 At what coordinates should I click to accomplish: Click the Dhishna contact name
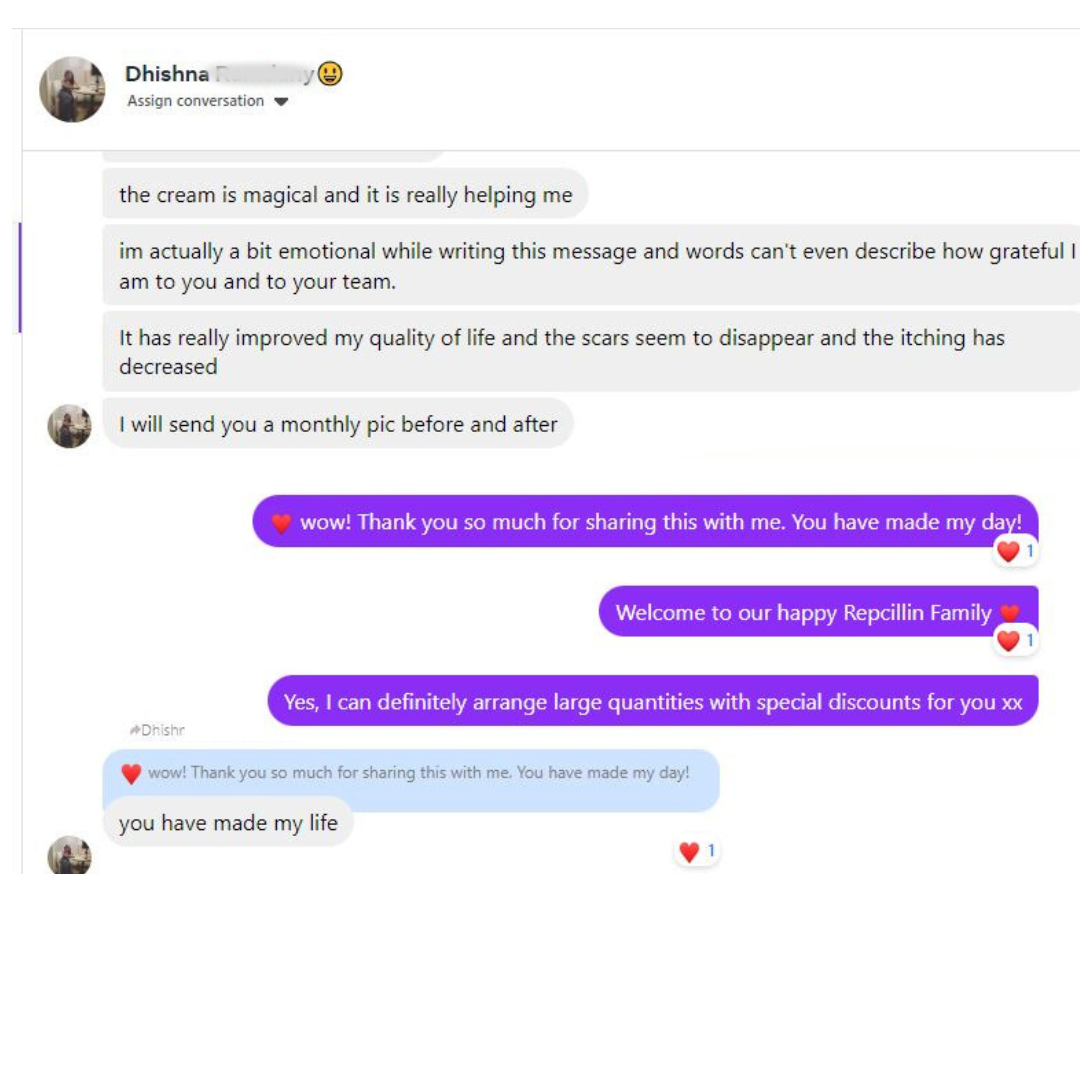click(167, 74)
